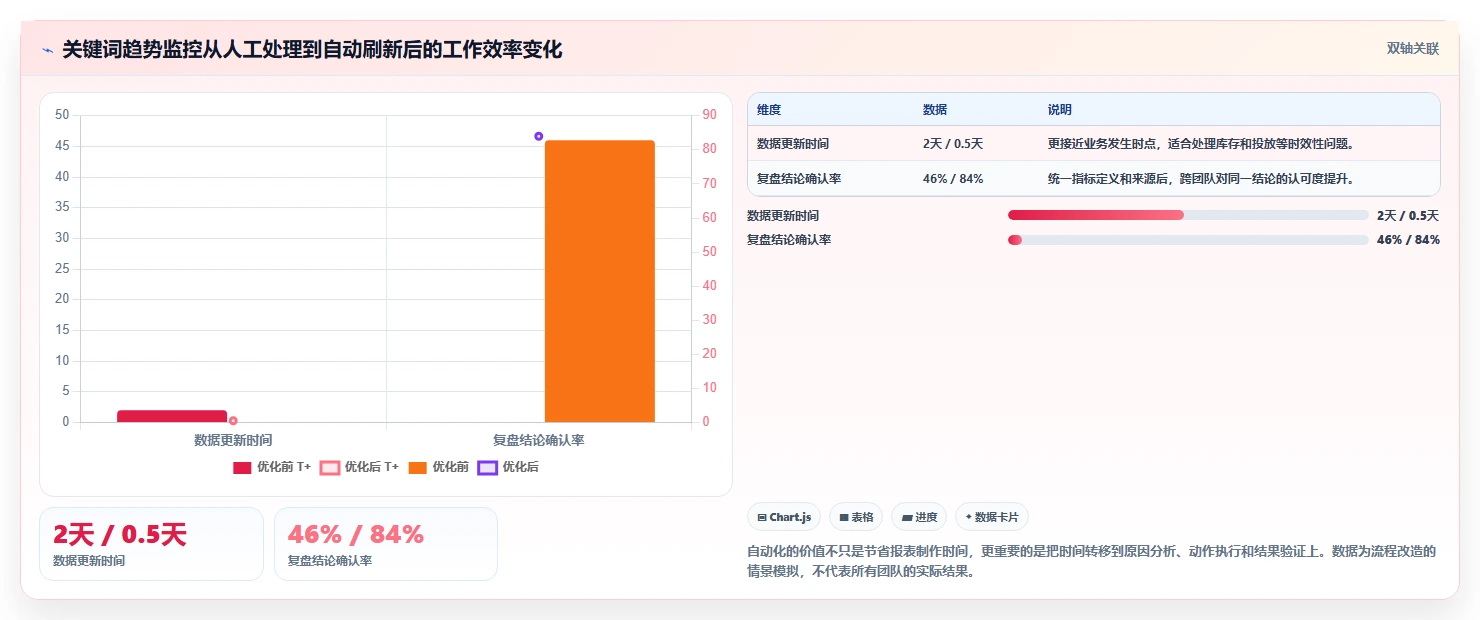The image size is (1480, 620).
Task: Click the 2天 / 0.5天 table cell
Action: tap(953, 143)
